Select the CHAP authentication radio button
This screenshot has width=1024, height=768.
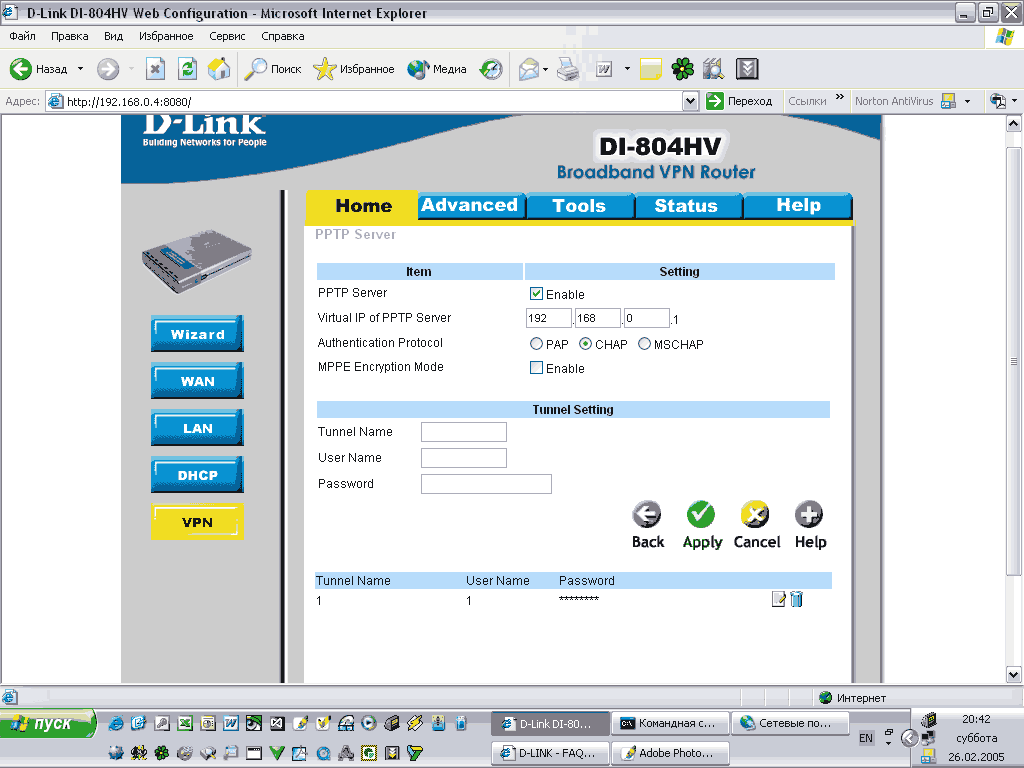(585, 344)
